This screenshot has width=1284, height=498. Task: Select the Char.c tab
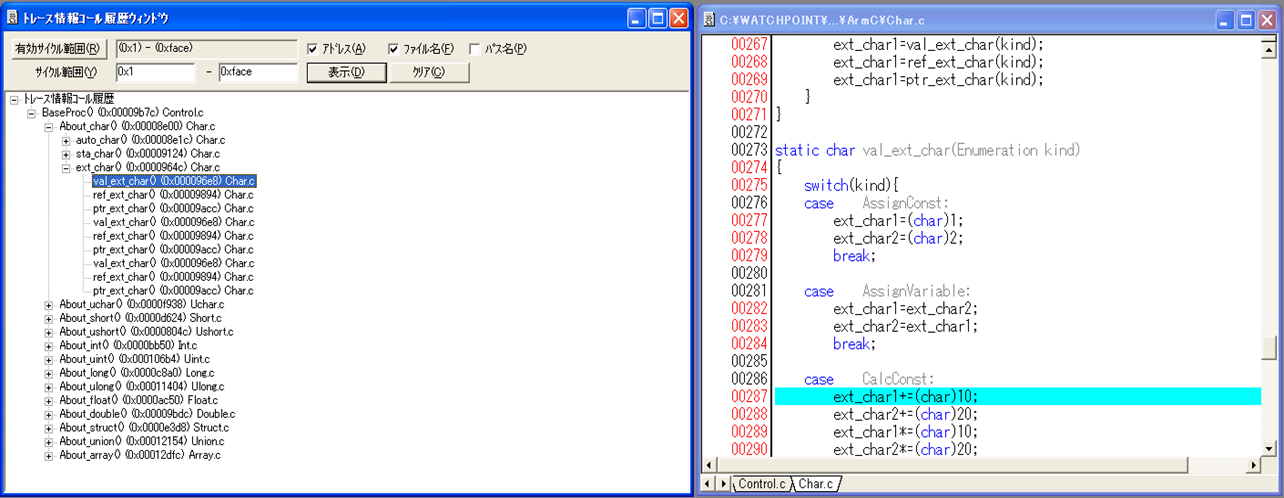click(x=815, y=484)
